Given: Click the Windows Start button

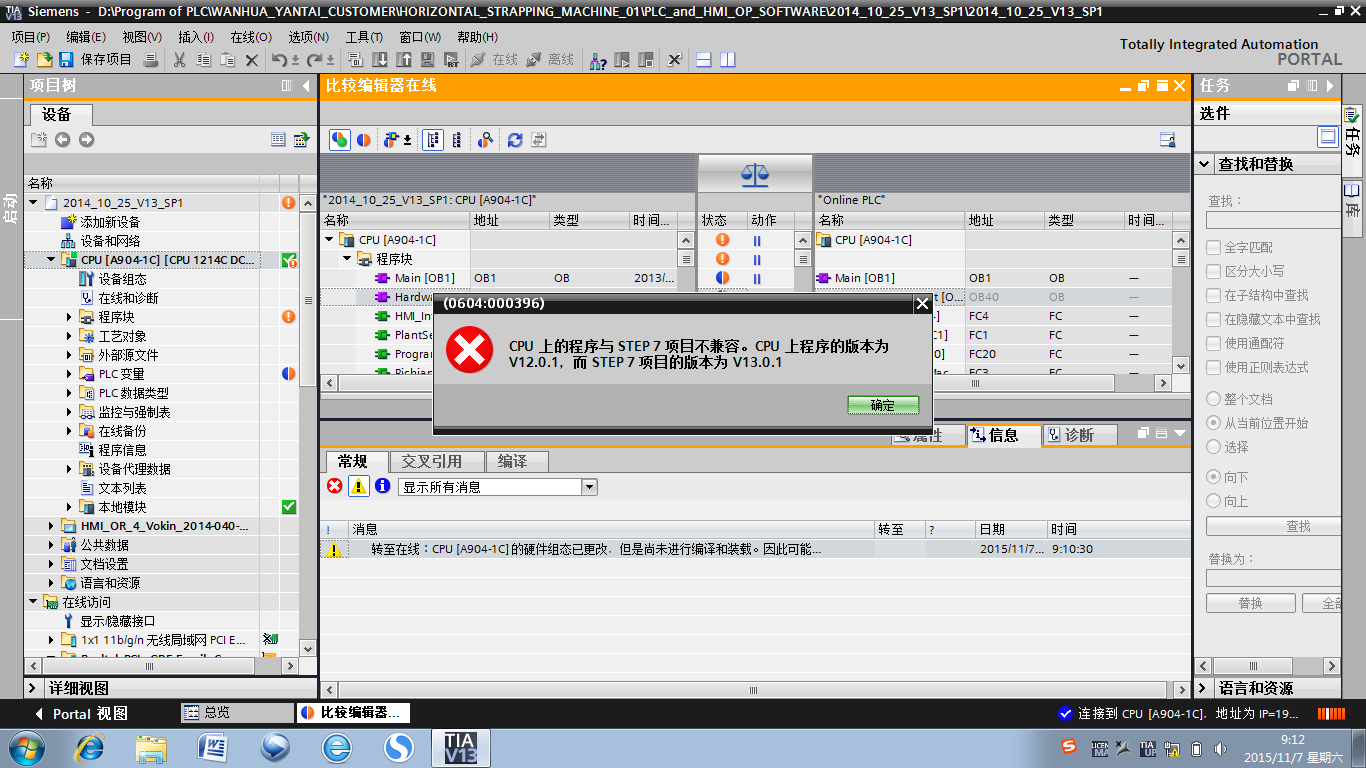Looking at the screenshot, I should tap(25, 747).
